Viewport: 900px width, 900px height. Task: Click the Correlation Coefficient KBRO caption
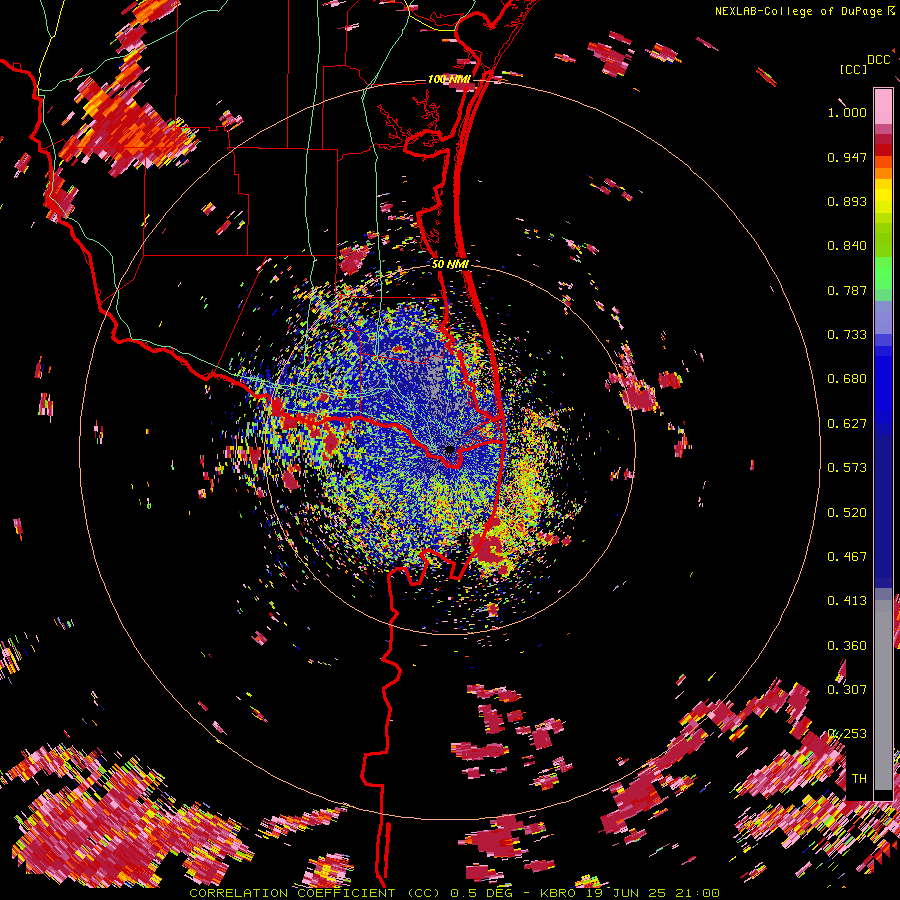pos(454,893)
